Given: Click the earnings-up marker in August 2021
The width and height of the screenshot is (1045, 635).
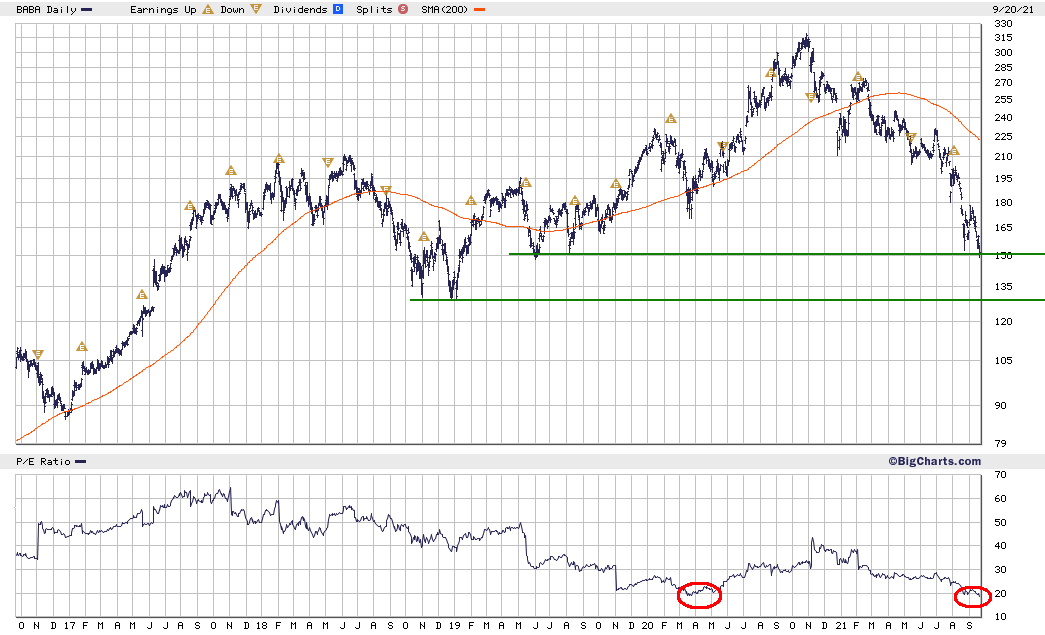Looking at the screenshot, I should tap(954, 151).
